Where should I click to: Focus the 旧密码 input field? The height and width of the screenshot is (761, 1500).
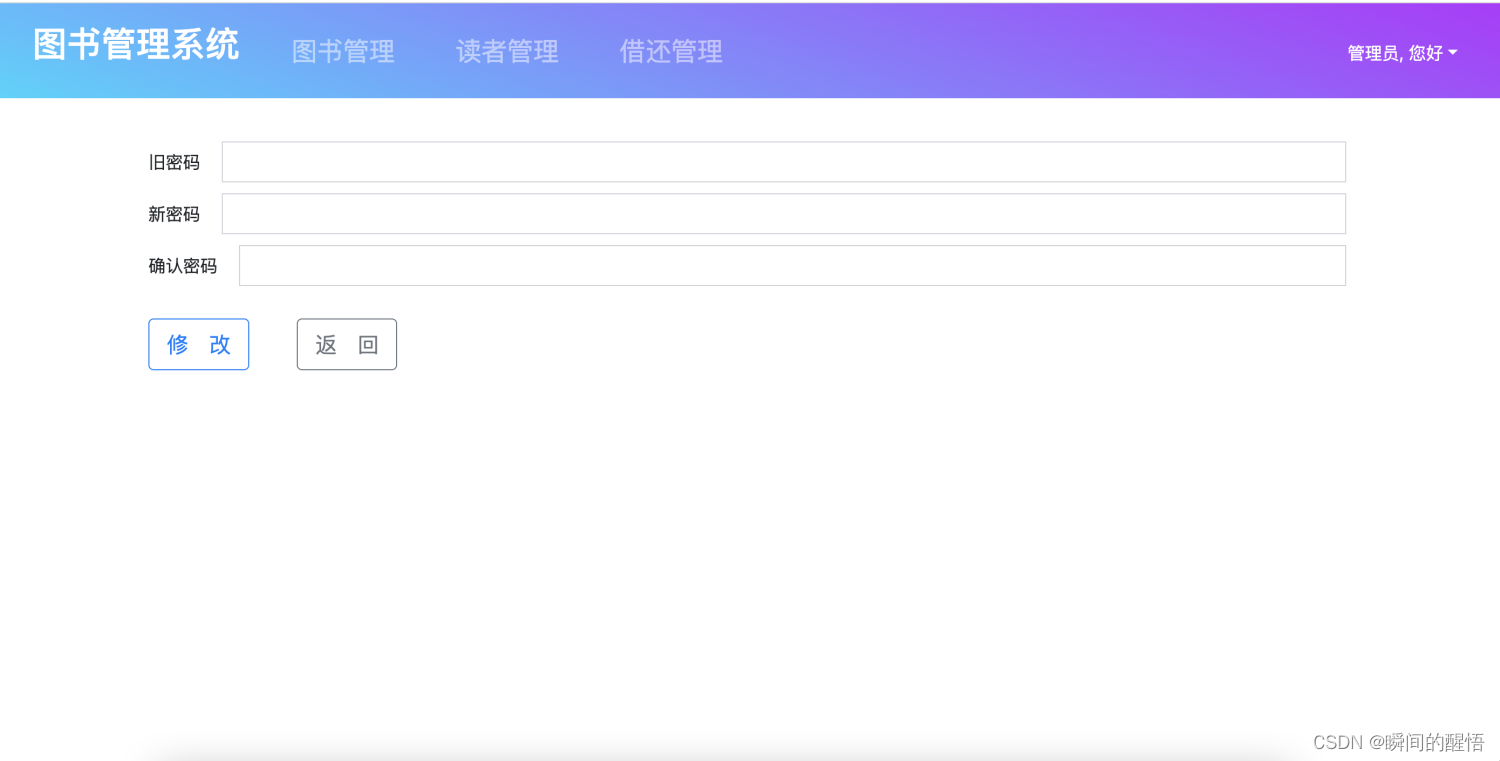[x=784, y=162]
